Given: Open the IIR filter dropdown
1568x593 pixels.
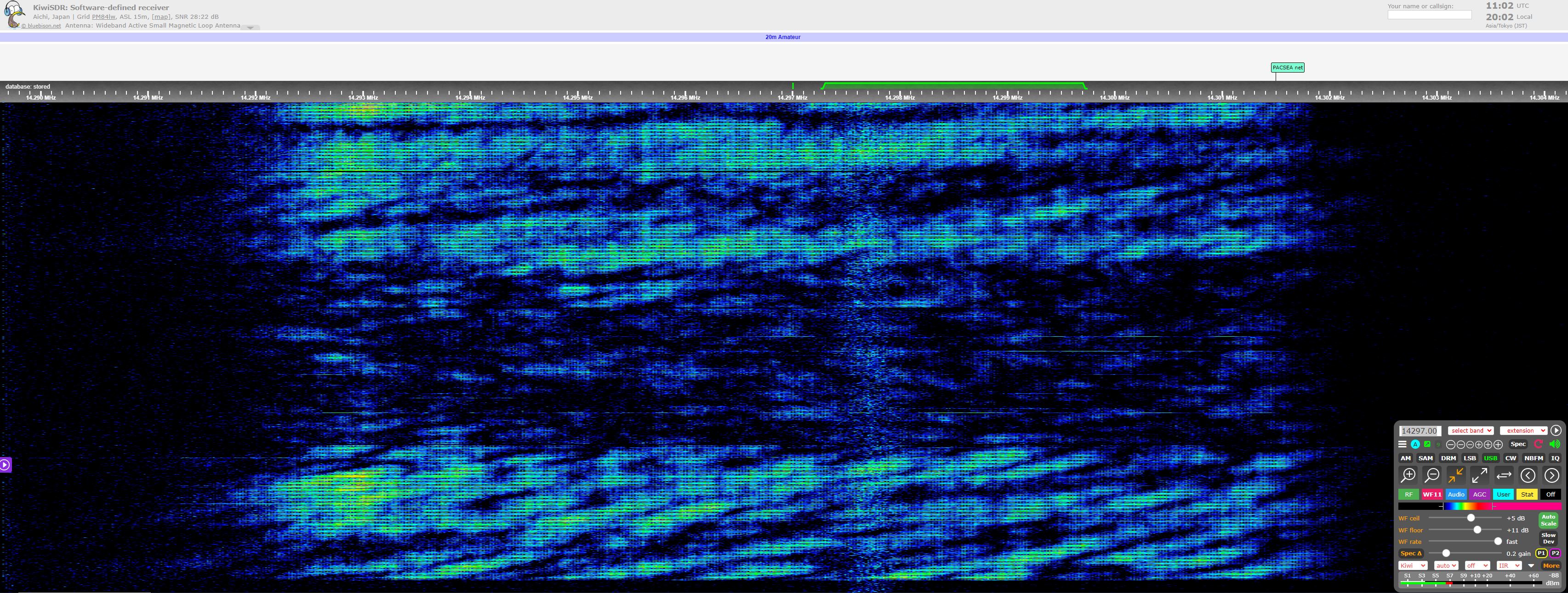Looking at the screenshot, I should (x=1508, y=565).
